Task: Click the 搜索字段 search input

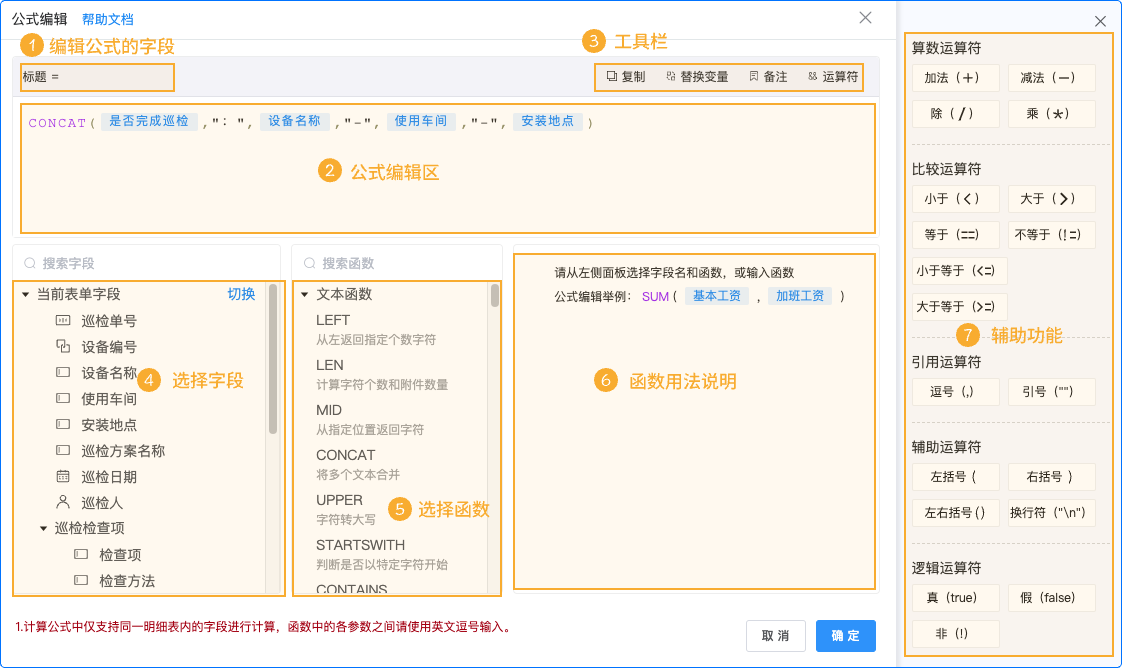Action: click(x=147, y=260)
